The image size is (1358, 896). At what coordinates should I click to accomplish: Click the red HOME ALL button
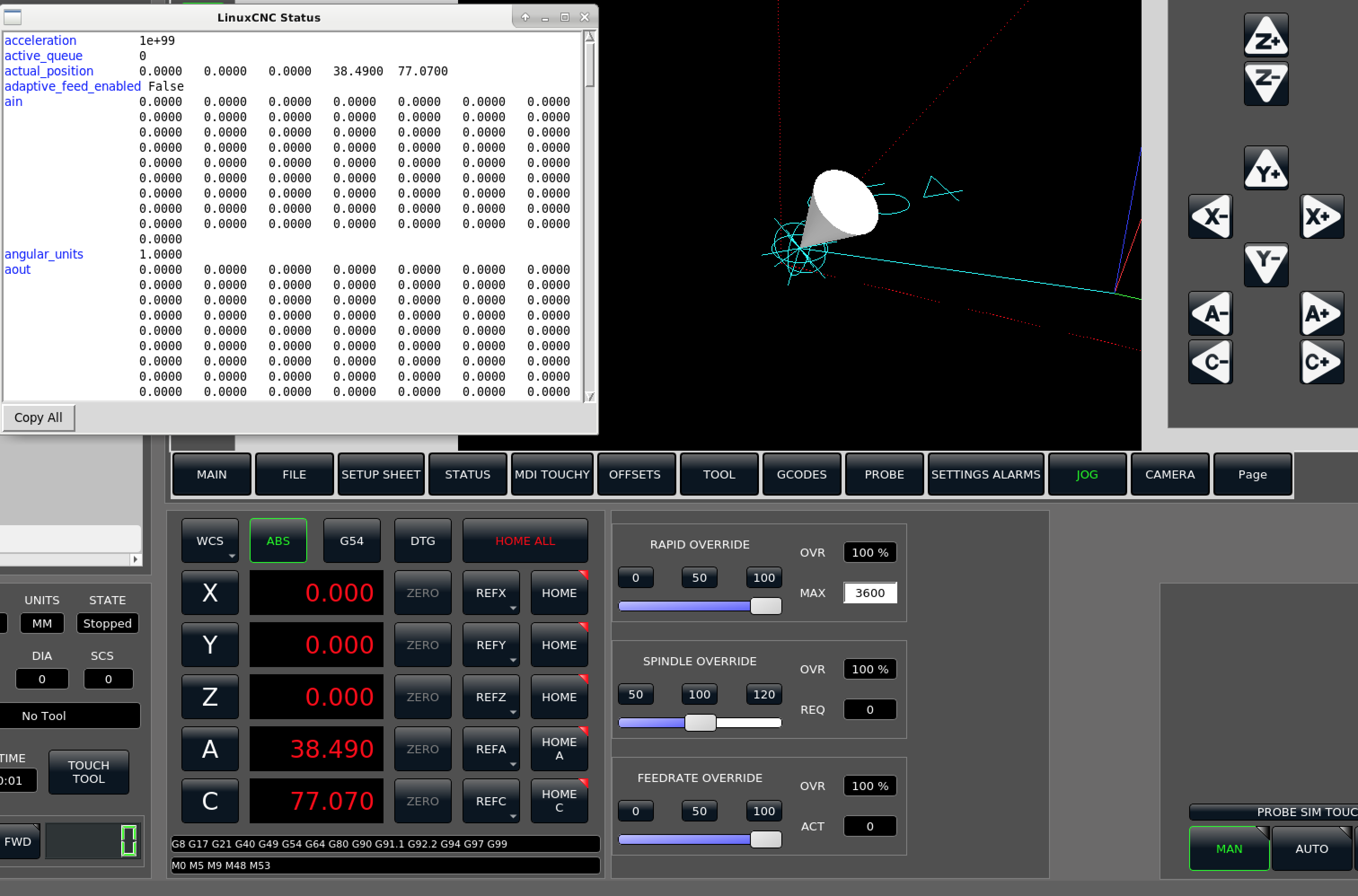pyautogui.click(x=525, y=540)
